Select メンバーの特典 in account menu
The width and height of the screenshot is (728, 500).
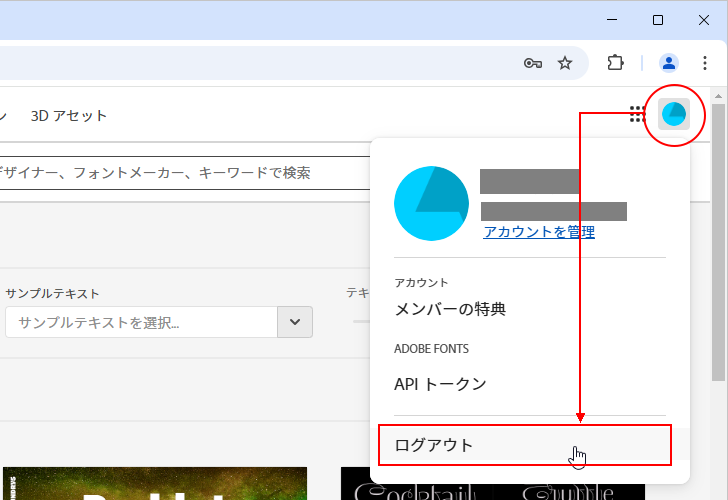tap(450, 309)
